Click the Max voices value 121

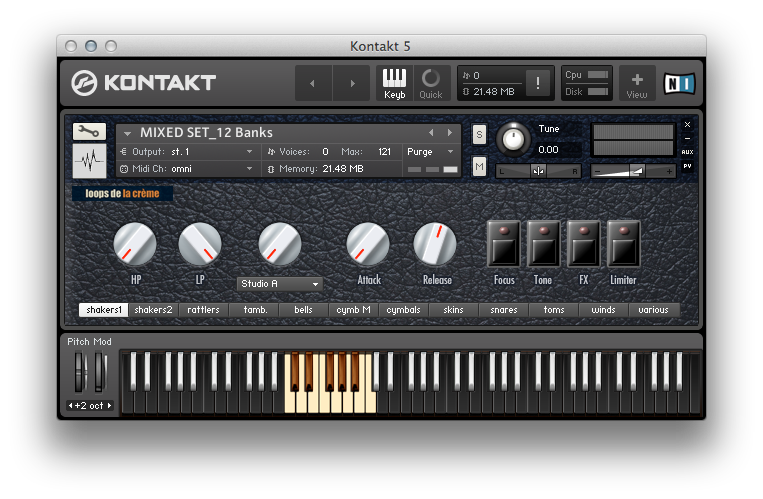click(x=384, y=152)
